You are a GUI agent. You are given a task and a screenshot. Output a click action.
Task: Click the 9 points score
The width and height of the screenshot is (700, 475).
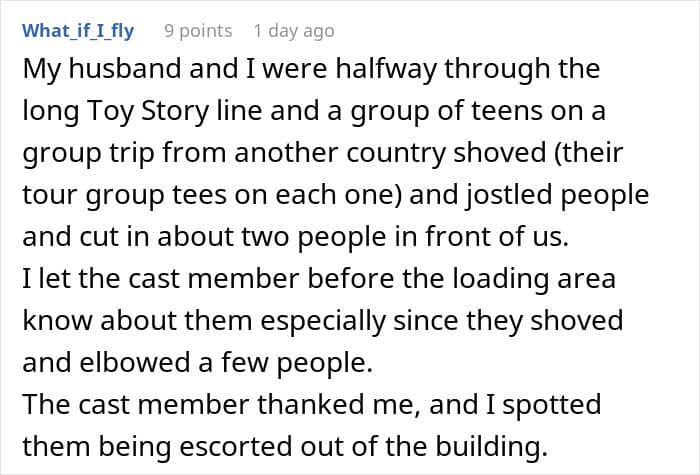pyautogui.click(x=198, y=31)
